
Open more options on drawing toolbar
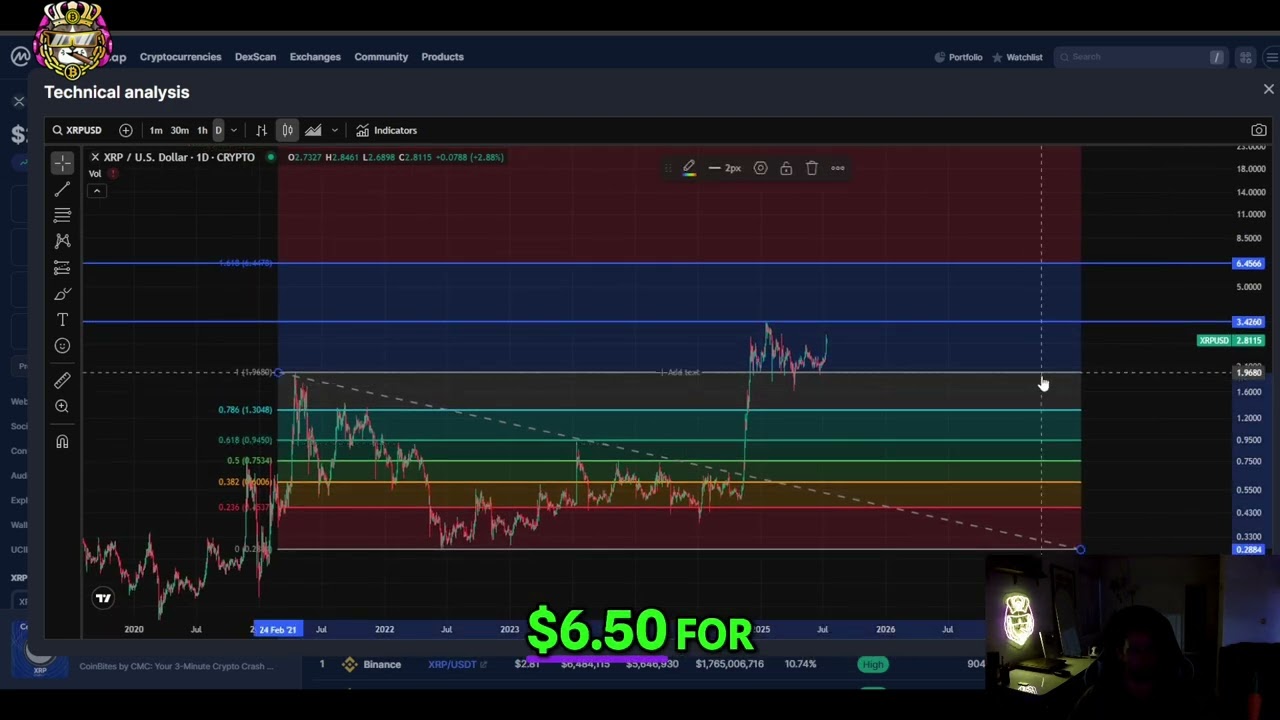pos(838,168)
